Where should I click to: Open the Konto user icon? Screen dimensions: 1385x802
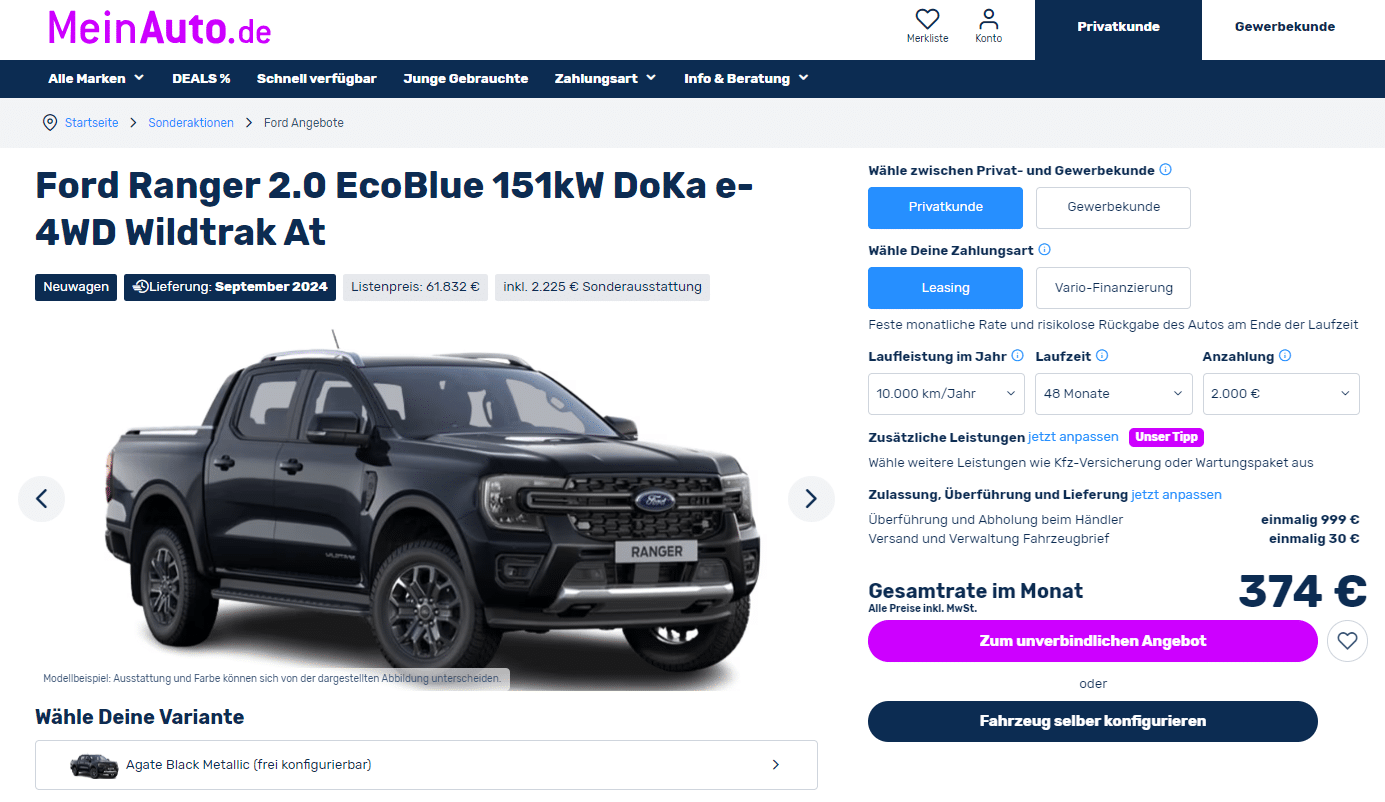(988, 19)
